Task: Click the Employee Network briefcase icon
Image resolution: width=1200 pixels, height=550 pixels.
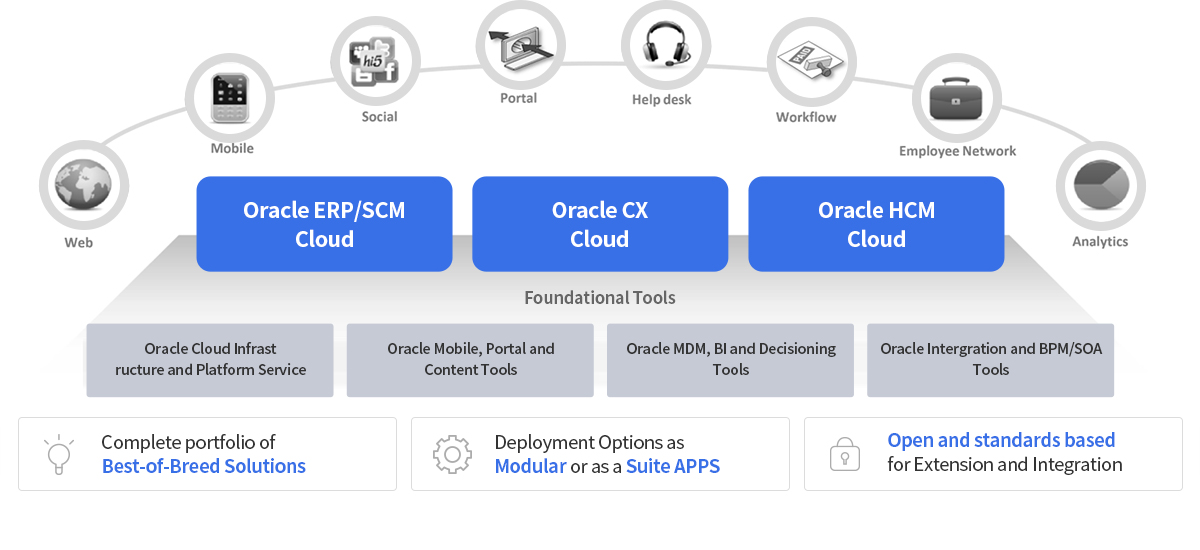Action: [957, 99]
